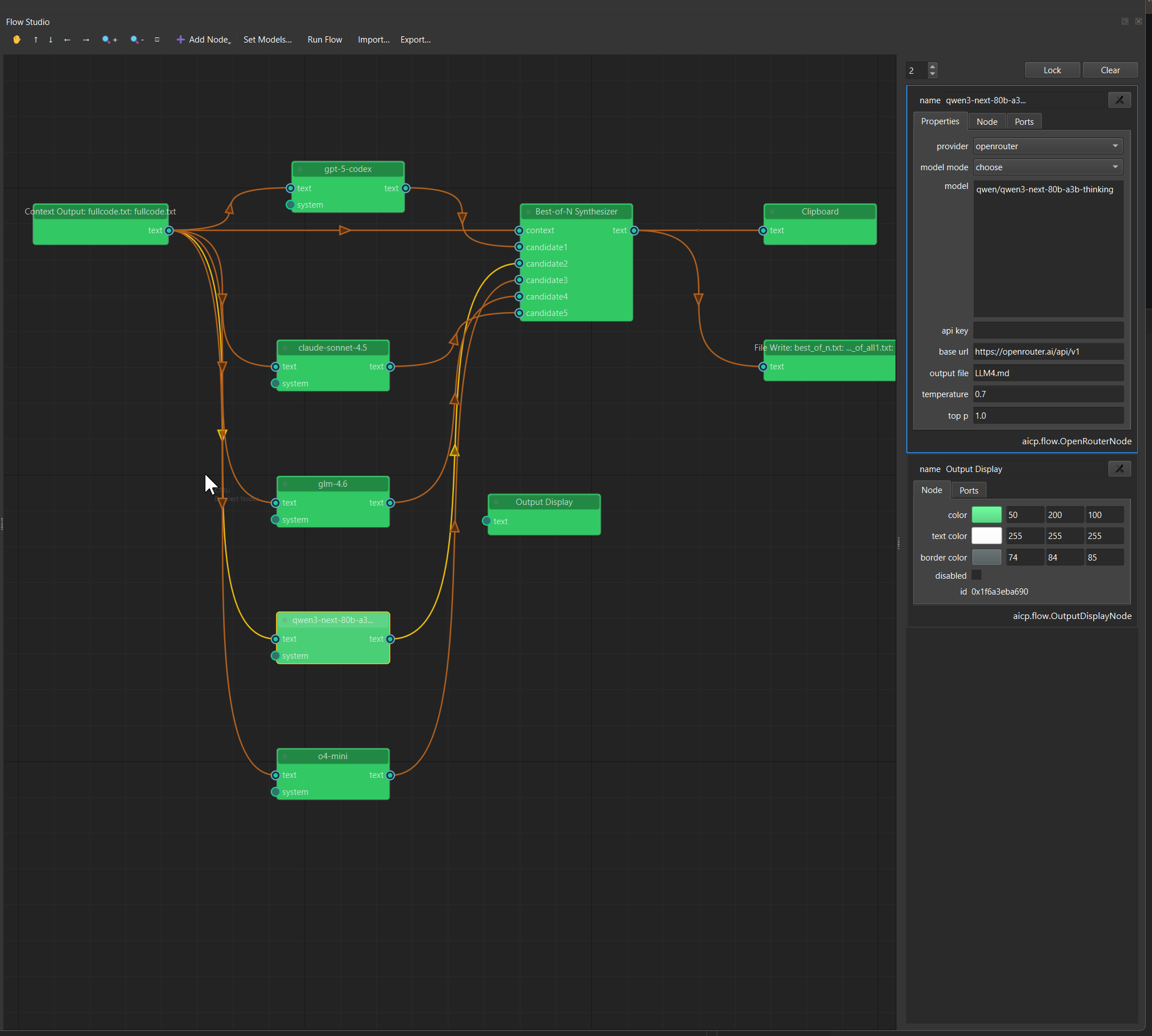The width and height of the screenshot is (1152, 1036).
Task: Click the Best-of-N text output port
Action: click(x=634, y=230)
